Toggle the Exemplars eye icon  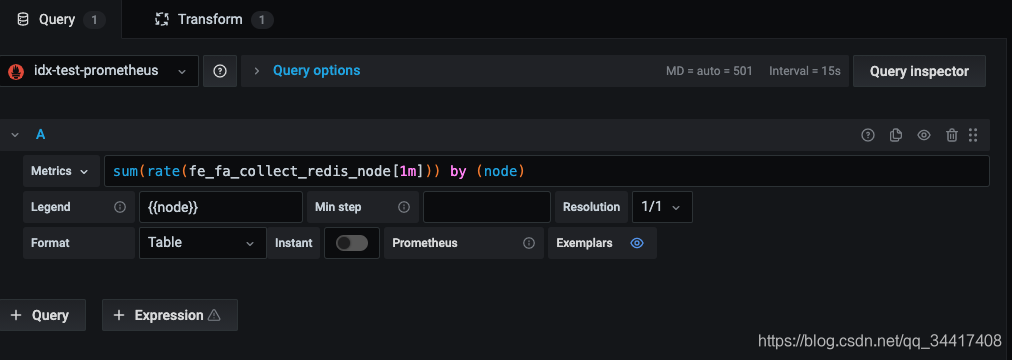[x=637, y=243]
